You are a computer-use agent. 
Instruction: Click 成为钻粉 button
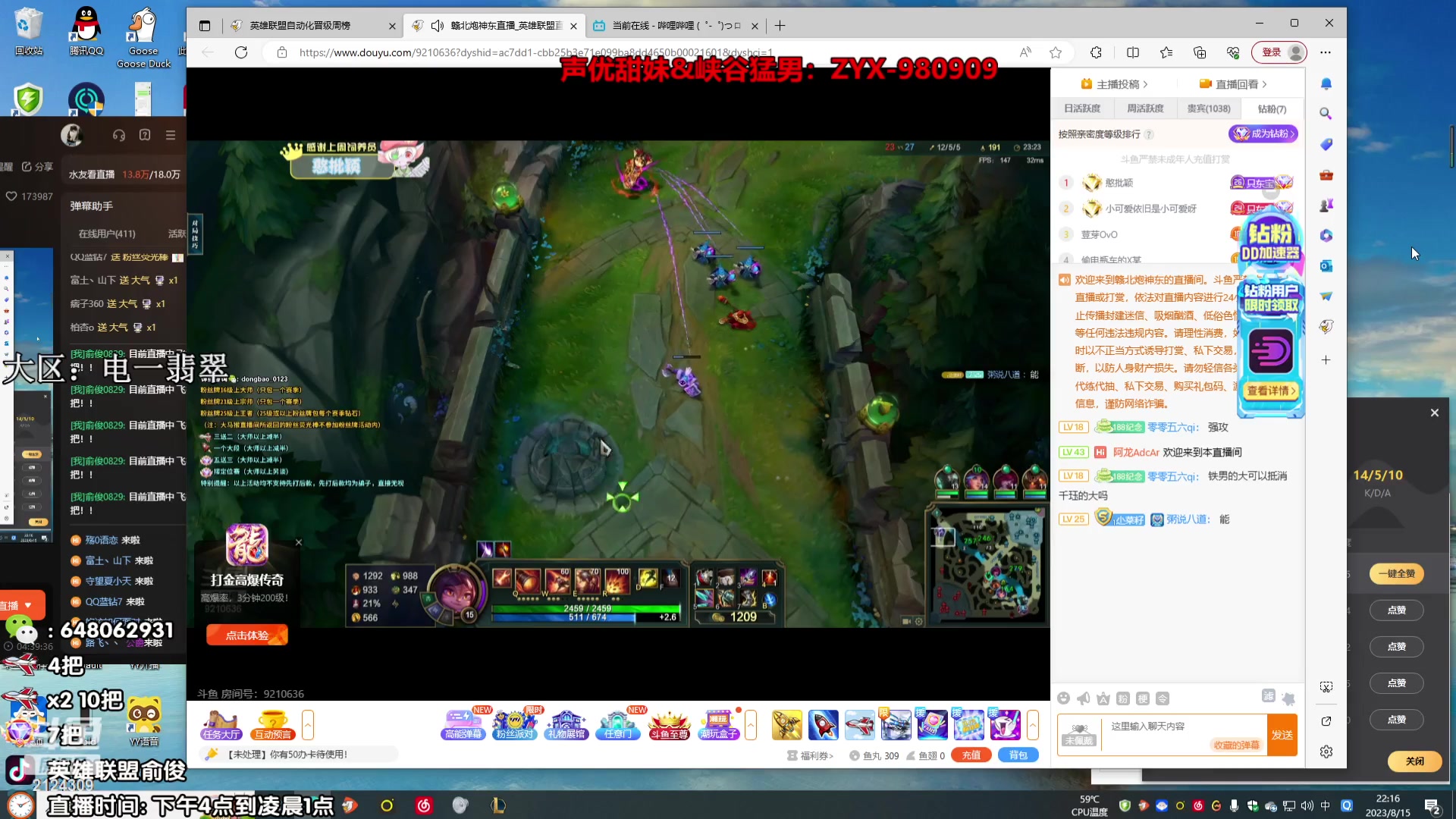(x=1263, y=133)
